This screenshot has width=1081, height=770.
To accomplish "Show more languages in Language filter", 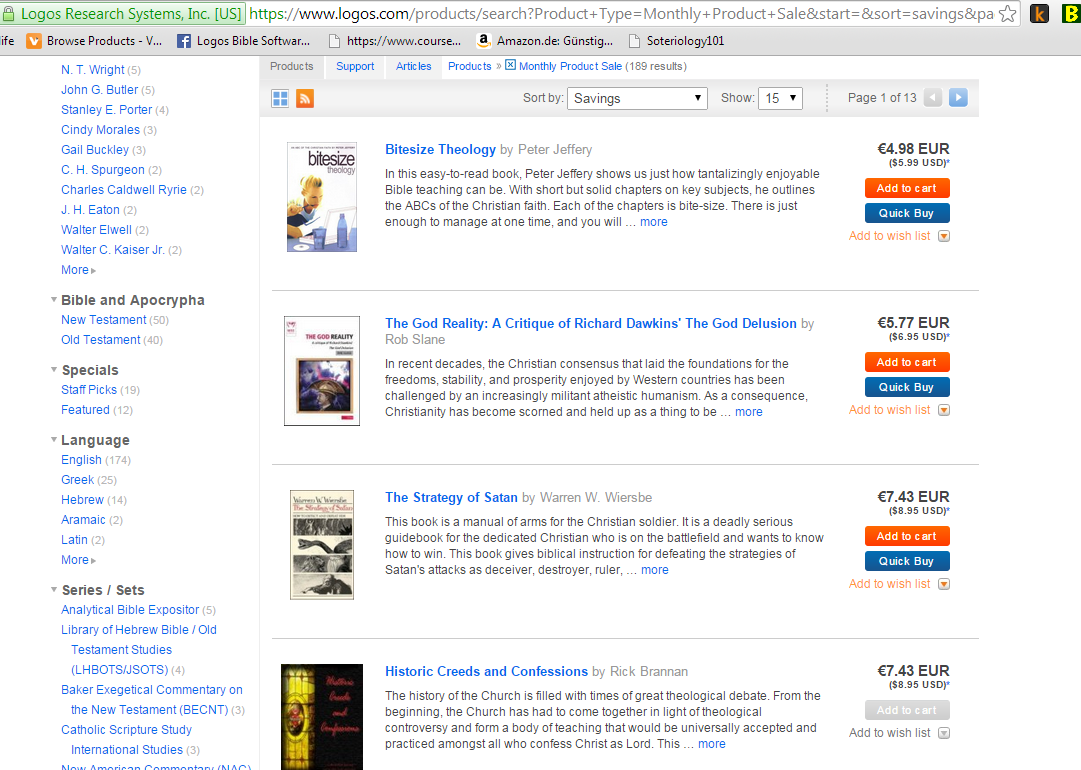I will [x=78, y=560].
